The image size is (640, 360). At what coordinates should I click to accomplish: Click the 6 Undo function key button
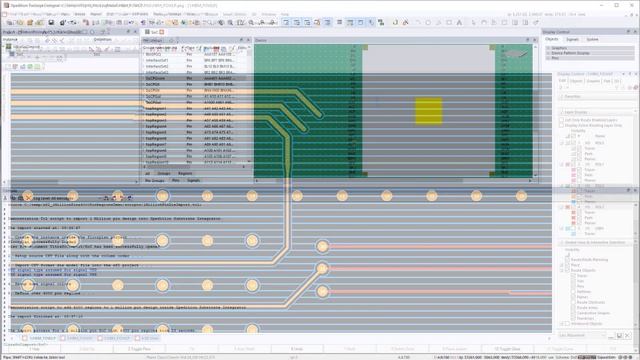point(297,349)
